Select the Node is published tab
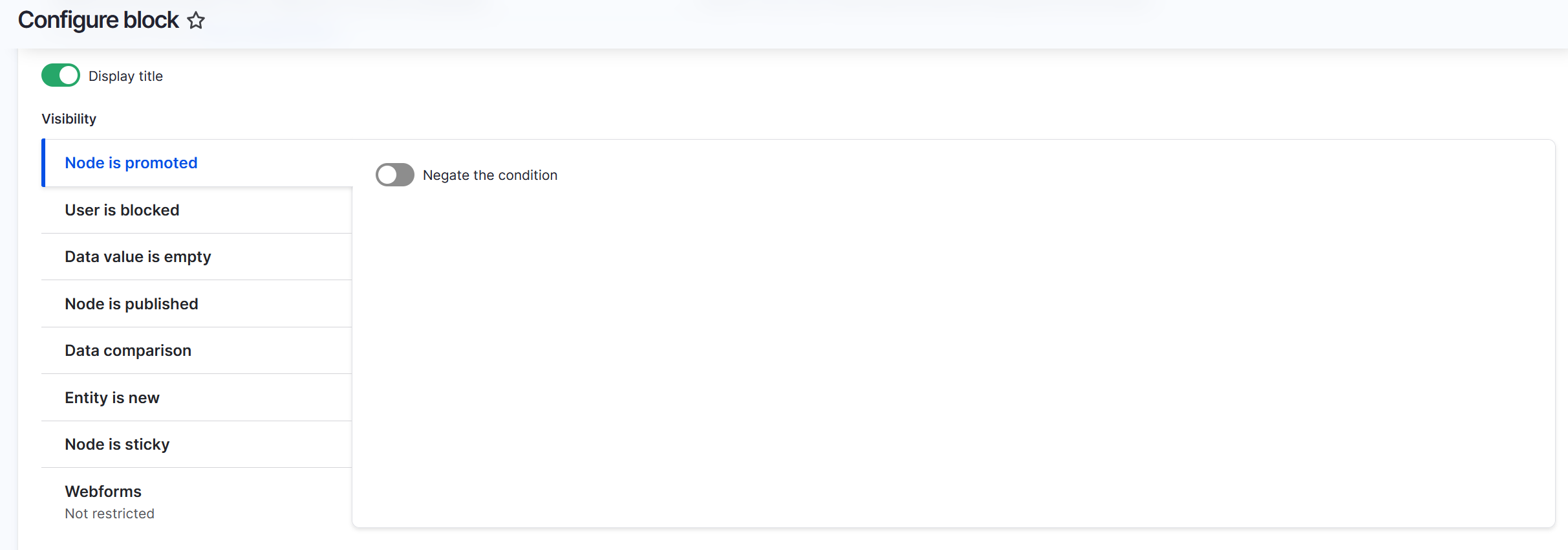 coord(131,304)
